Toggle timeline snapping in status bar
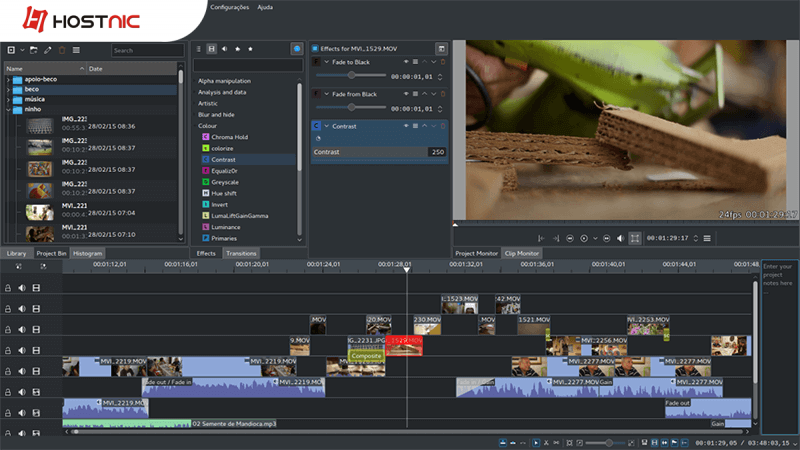800x450 pixels. 685,443
